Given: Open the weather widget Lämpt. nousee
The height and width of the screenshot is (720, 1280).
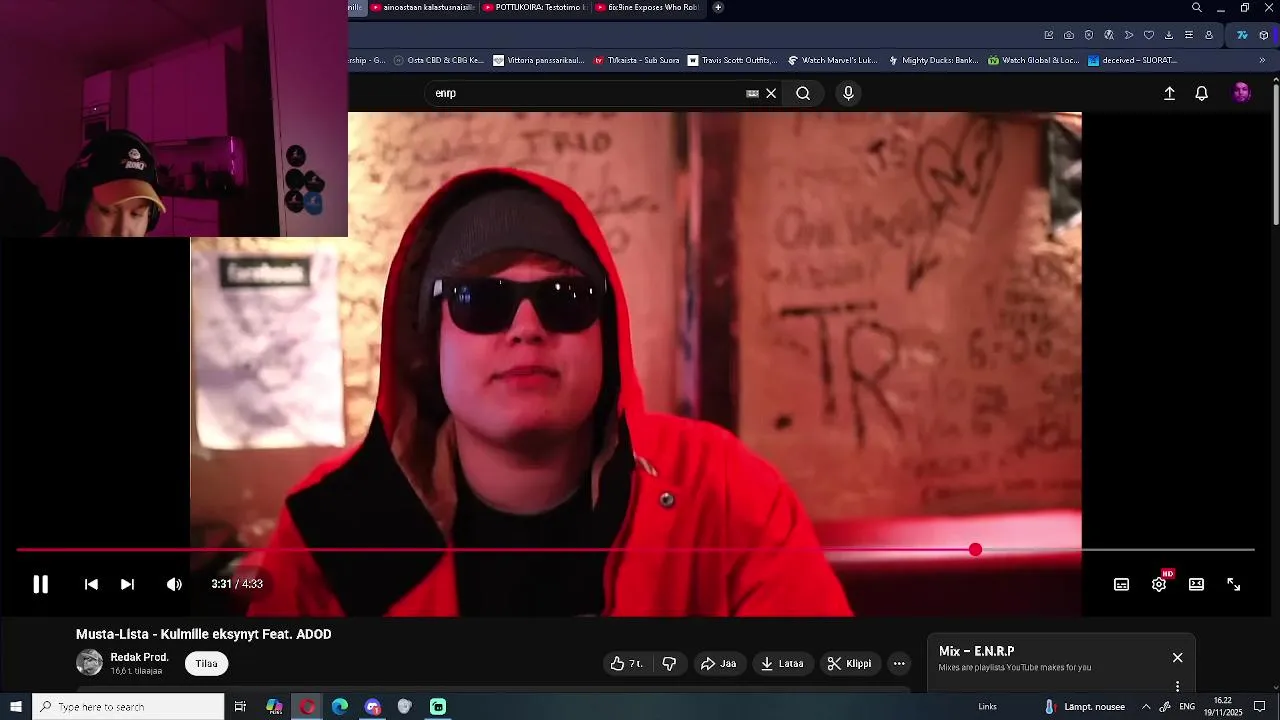Looking at the screenshot, I should (1085, 707).
